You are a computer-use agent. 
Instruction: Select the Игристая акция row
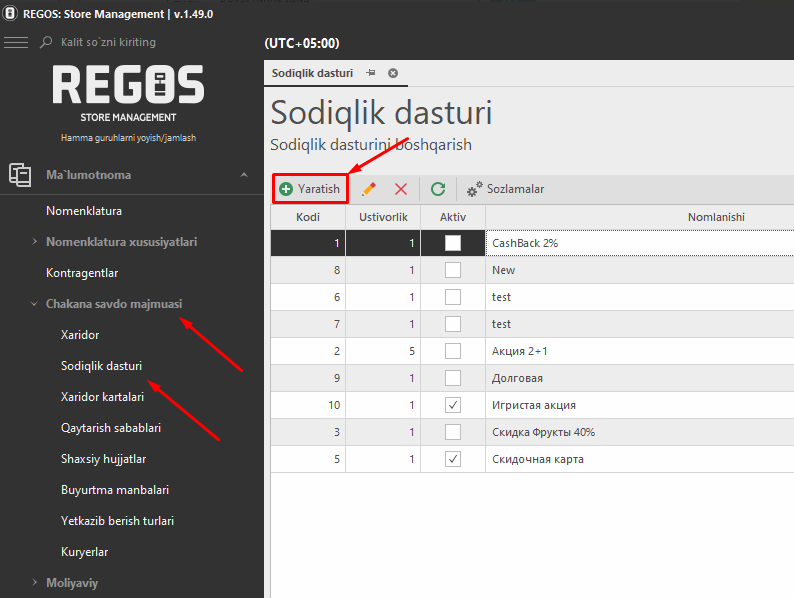(532, 405)
